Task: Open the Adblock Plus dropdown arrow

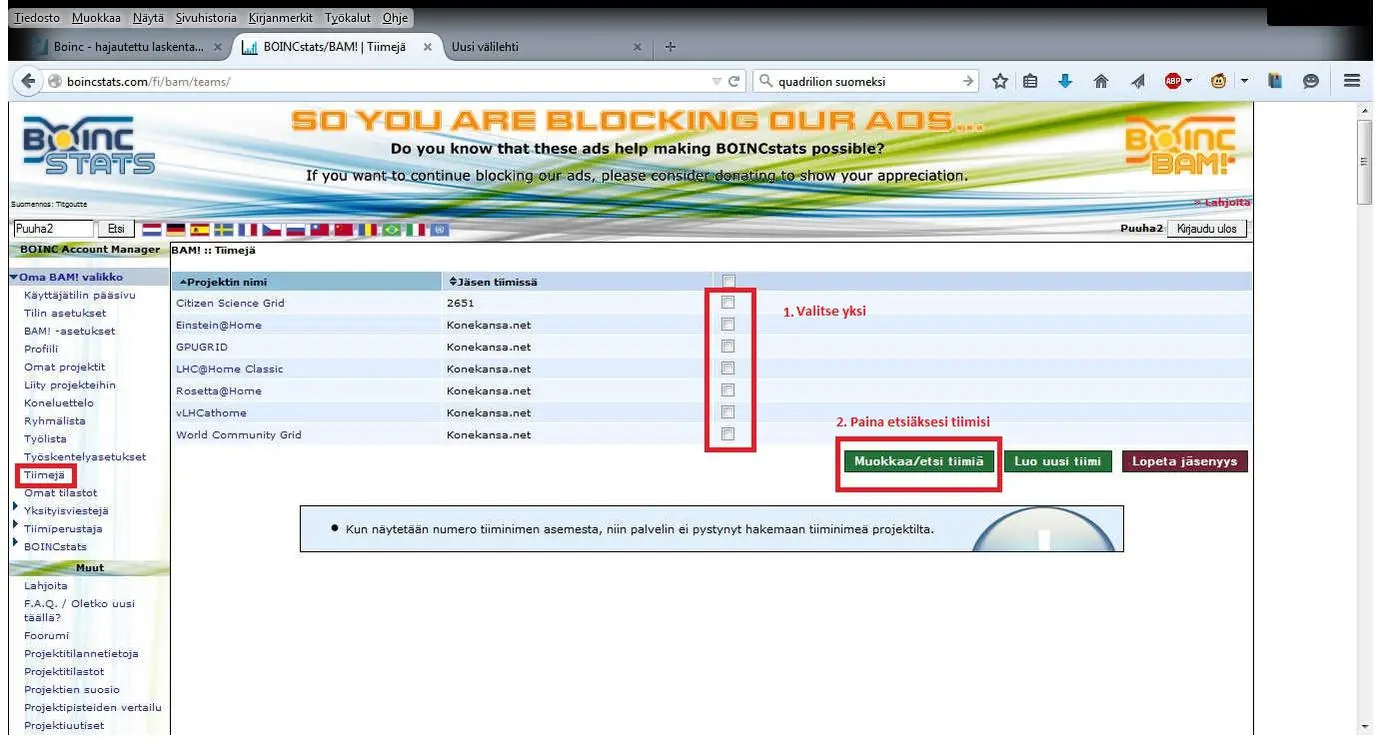Action: (x=1187, y=81)
